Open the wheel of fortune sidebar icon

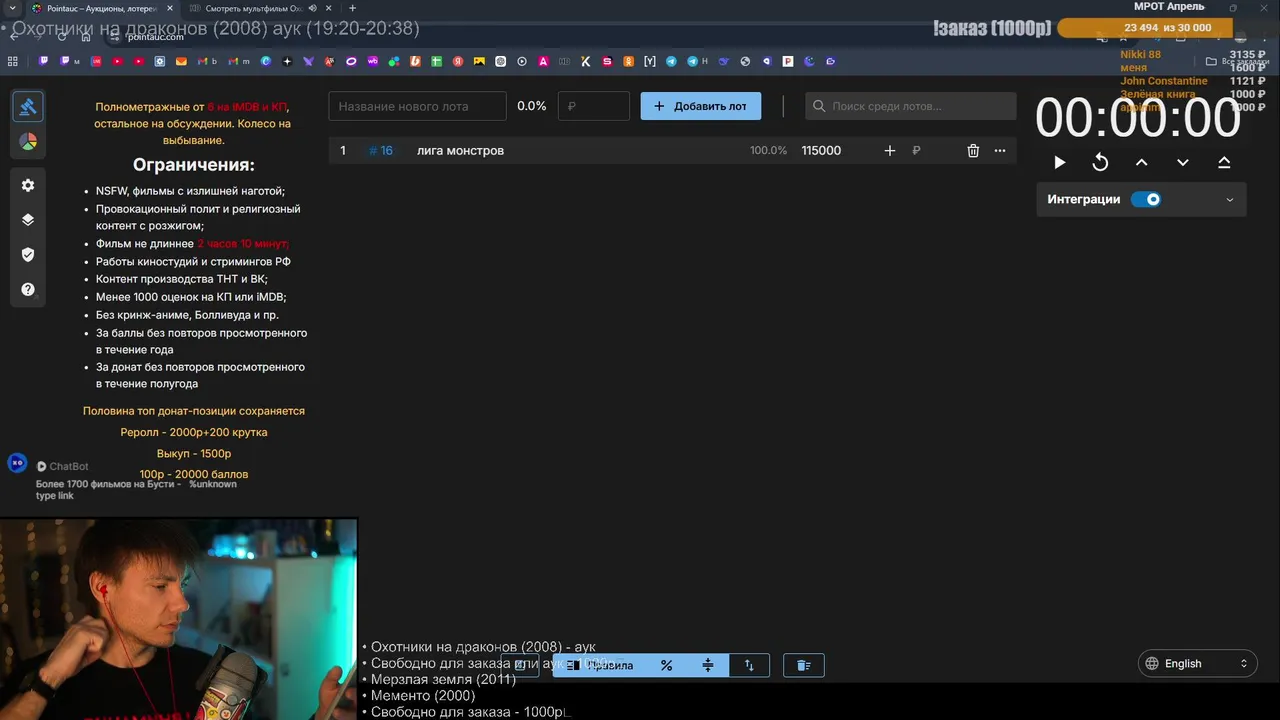click(28, 142)
